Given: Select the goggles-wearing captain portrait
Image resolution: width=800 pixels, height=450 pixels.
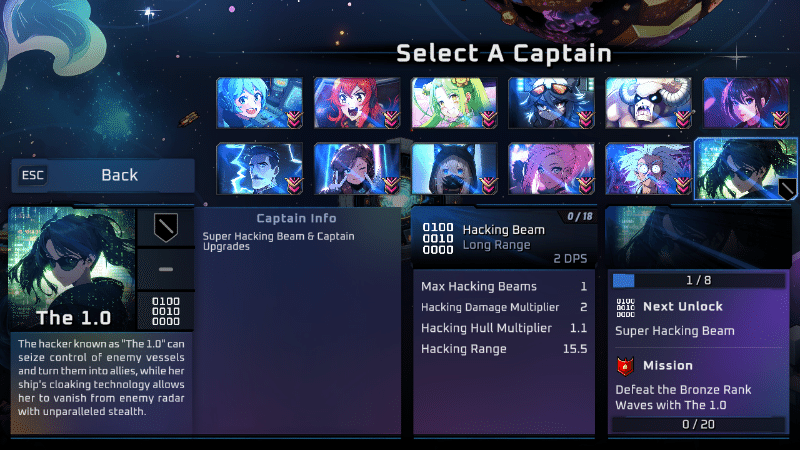Looking at the screenshot, I should point(551,103).
